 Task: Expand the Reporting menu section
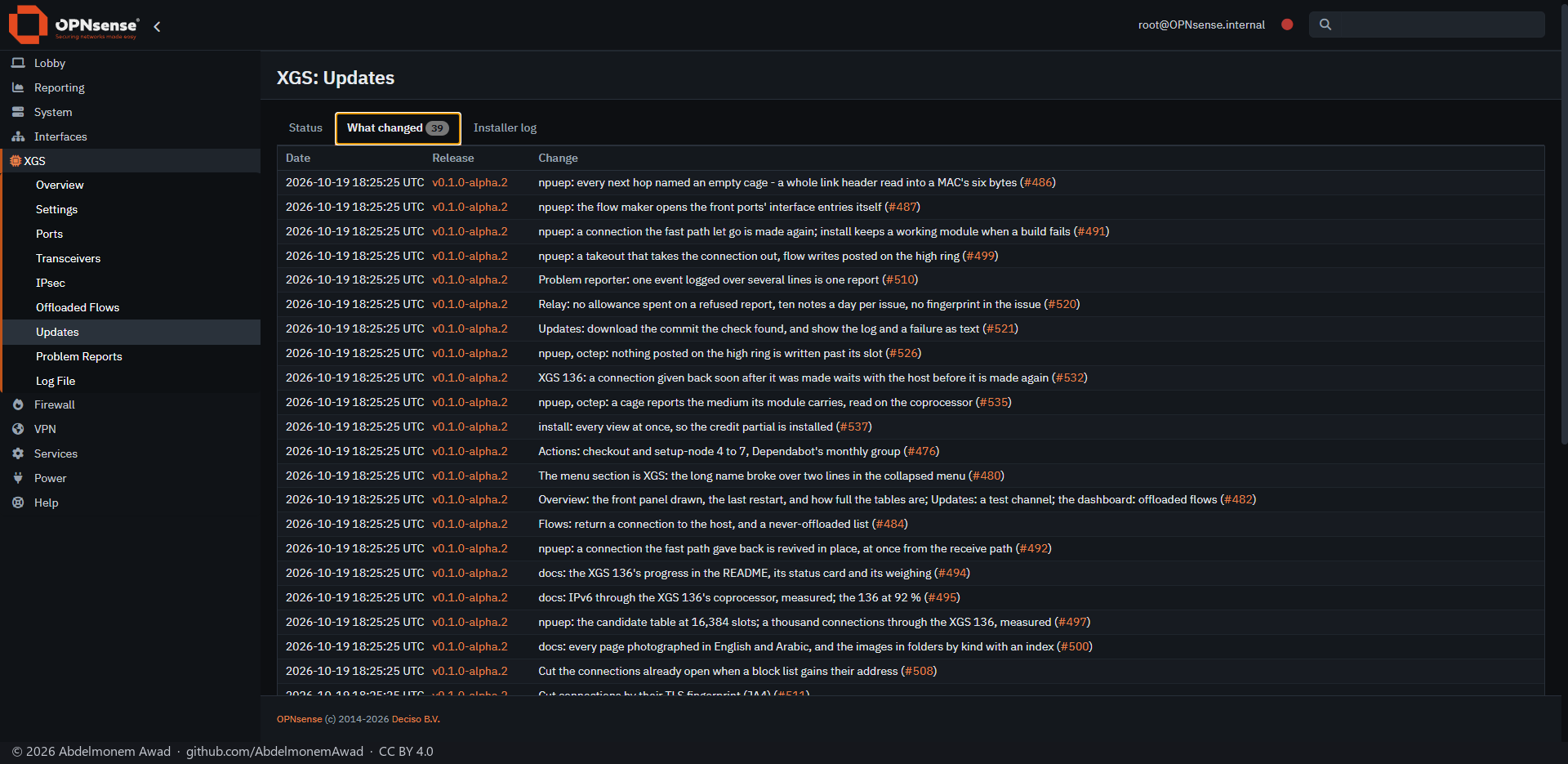click(x=131, y=87)
